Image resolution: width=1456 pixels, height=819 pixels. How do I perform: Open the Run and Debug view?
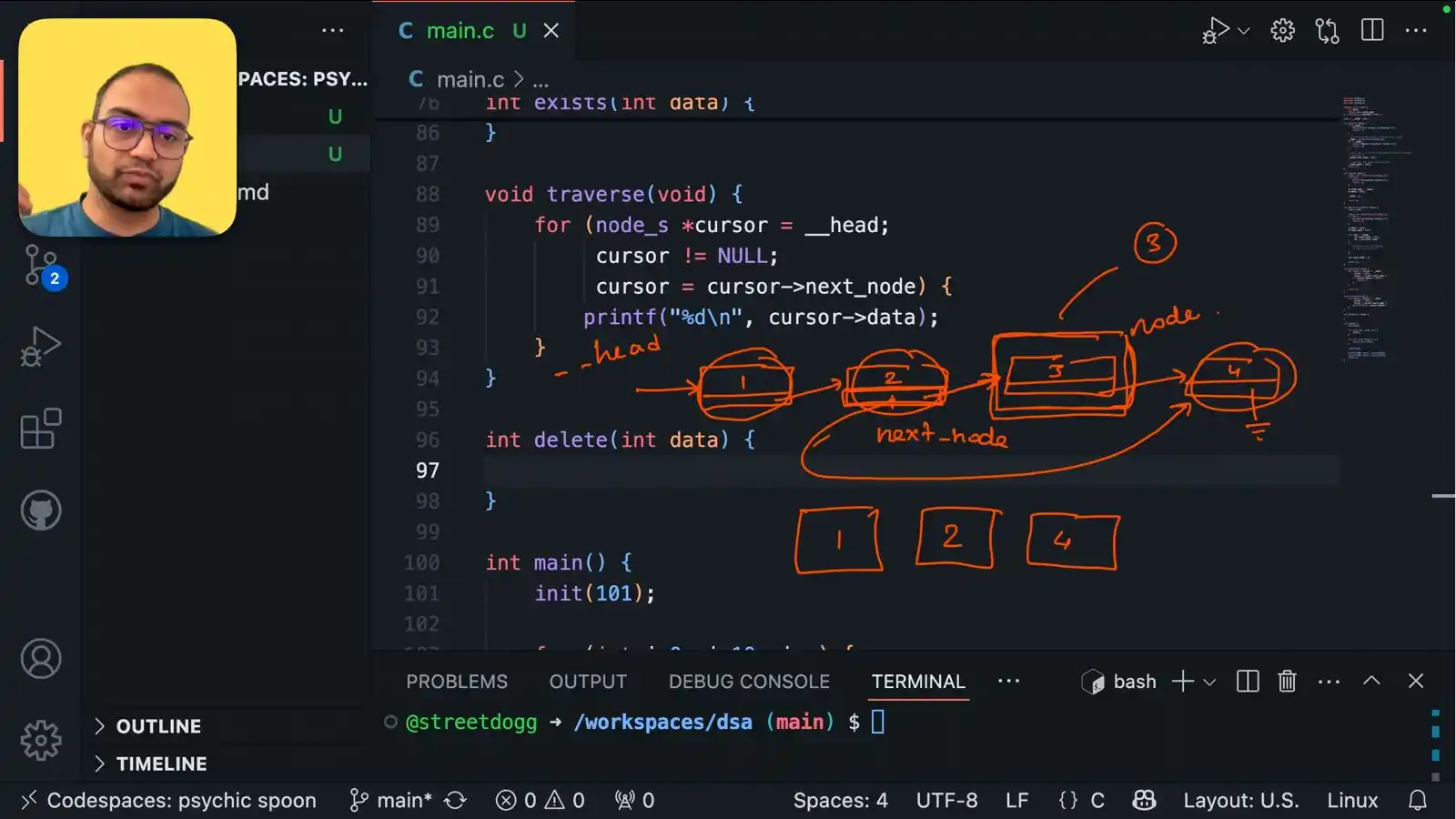pyautogui.click(x=40, y=347)
